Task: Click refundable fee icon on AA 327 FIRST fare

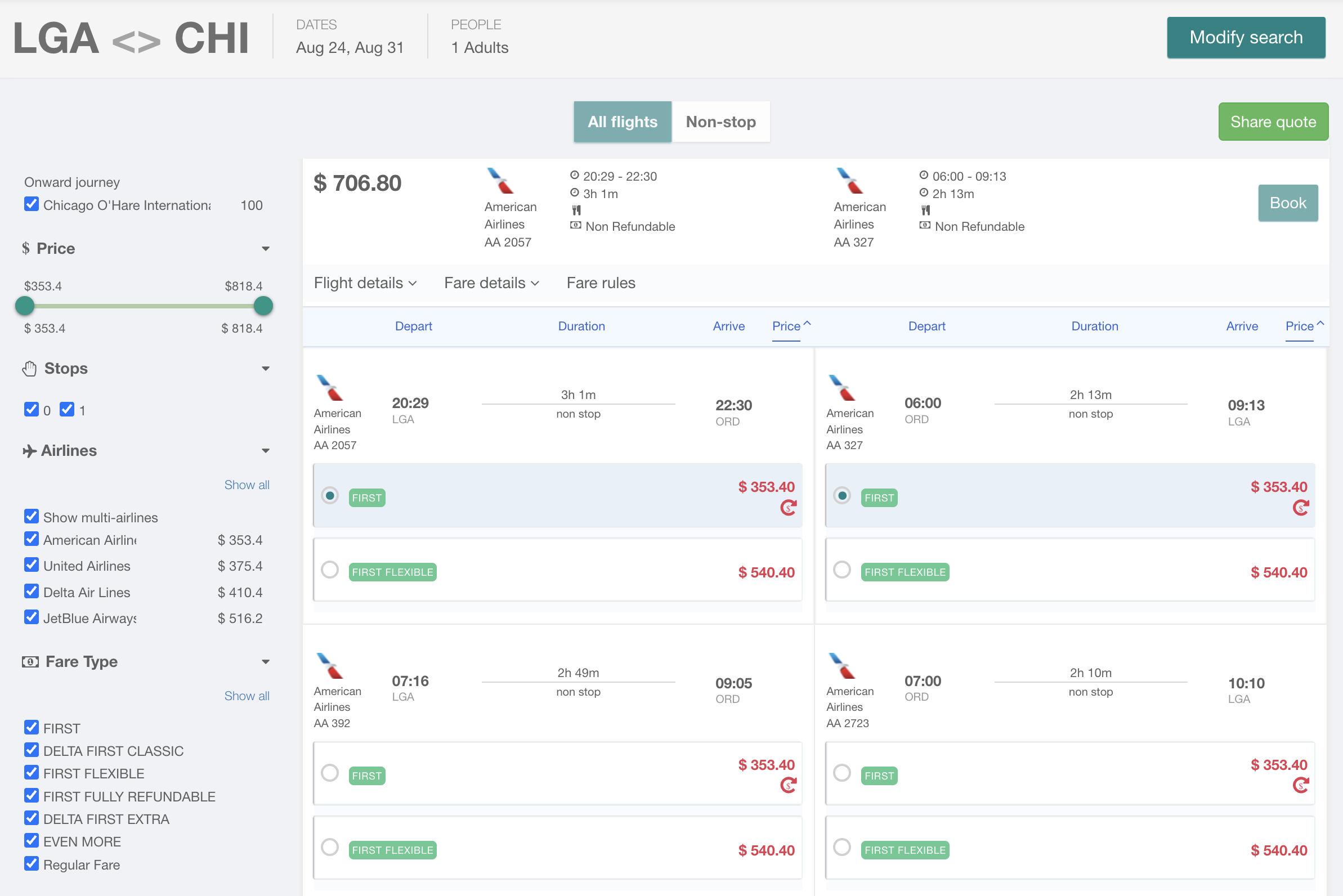Action: click(1301, 508)
